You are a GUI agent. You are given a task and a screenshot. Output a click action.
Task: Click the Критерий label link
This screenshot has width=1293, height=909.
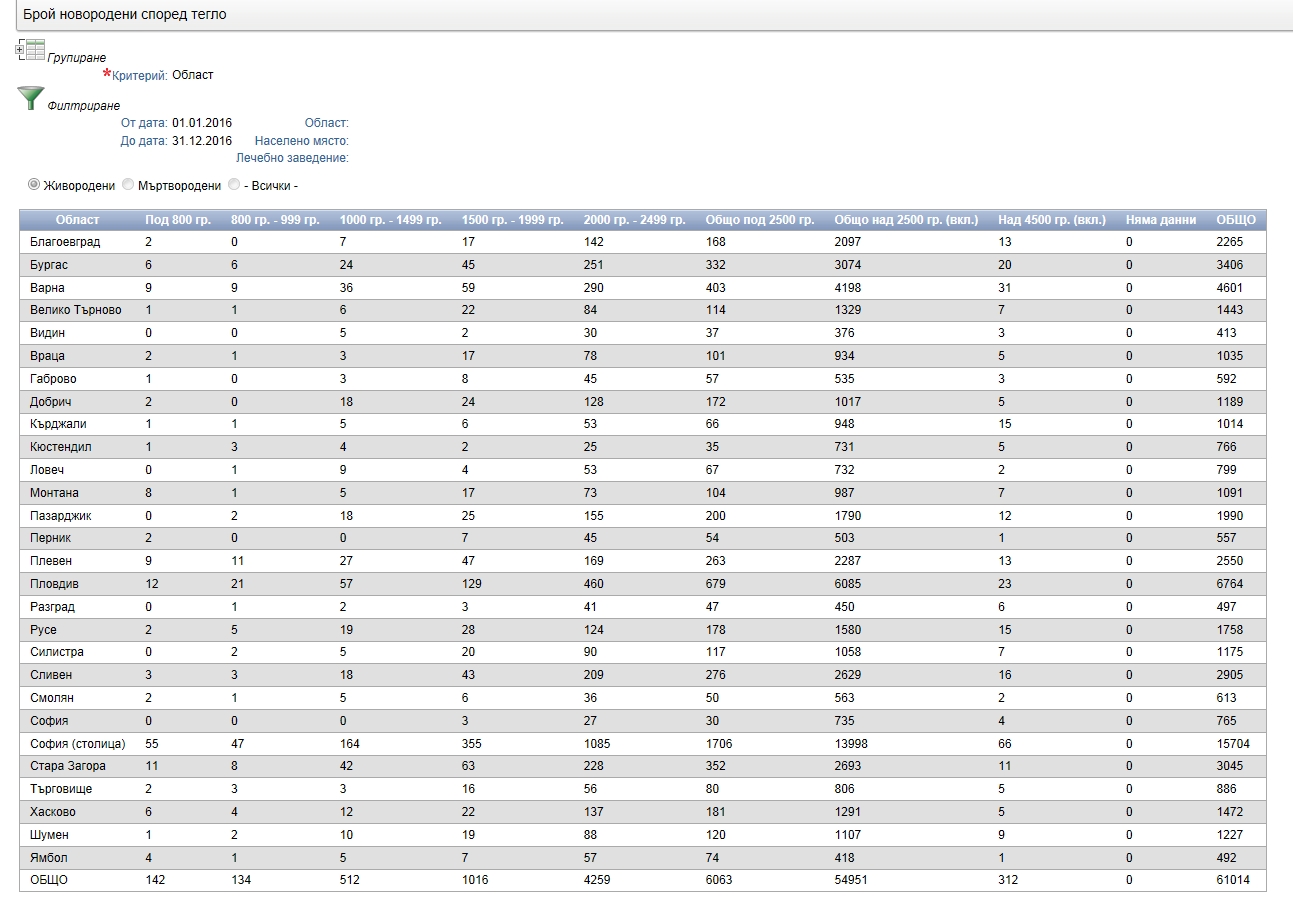pos(139,76)
